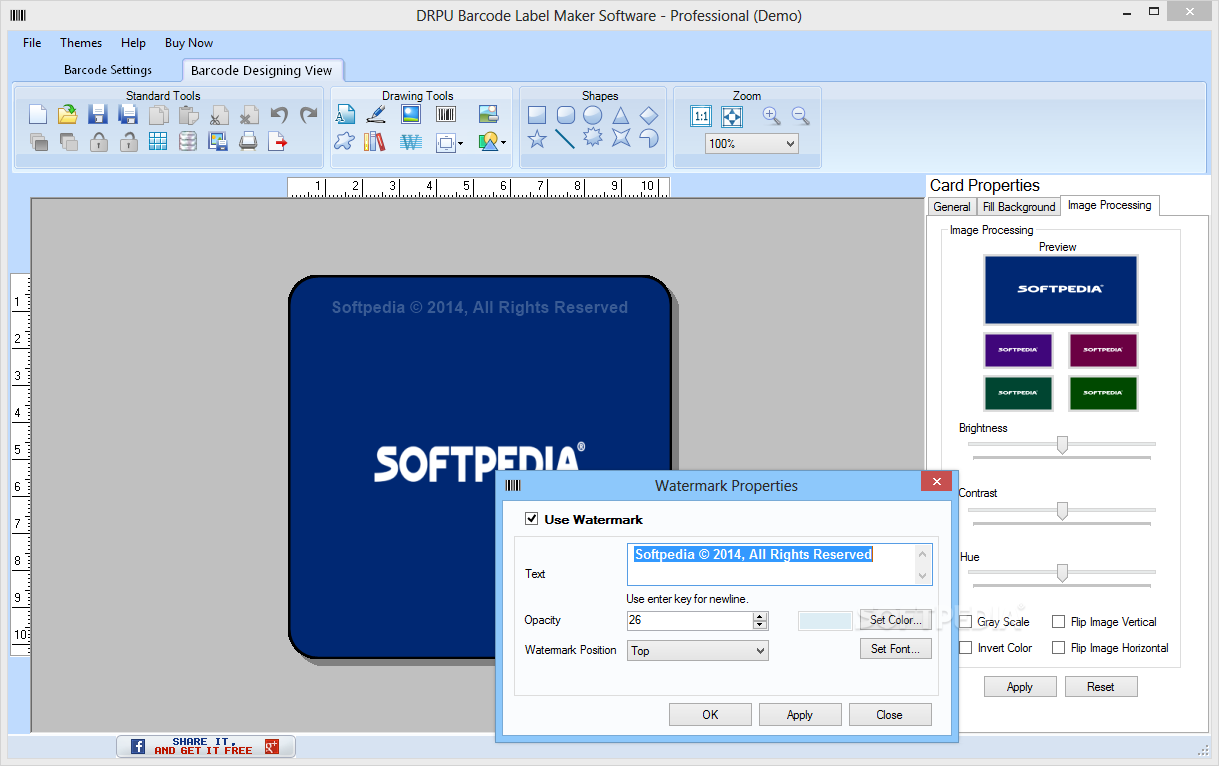Click the Share It Facebook banner
This screenshot has height=766, width=1219.
click(206, 746)
